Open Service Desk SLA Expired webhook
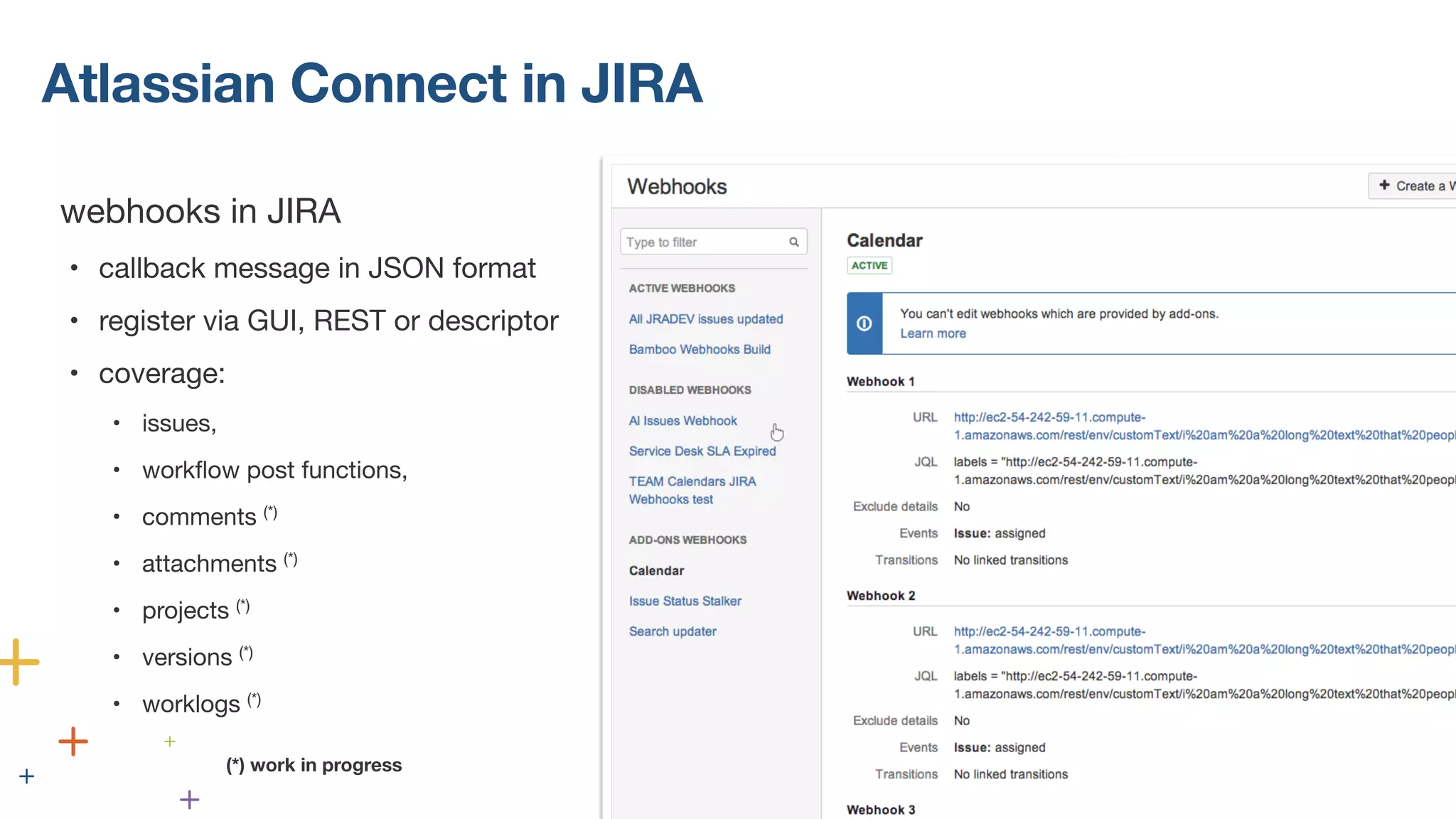Image resolution: width=1456 pixels, height=819 pixels. (702, 451)
